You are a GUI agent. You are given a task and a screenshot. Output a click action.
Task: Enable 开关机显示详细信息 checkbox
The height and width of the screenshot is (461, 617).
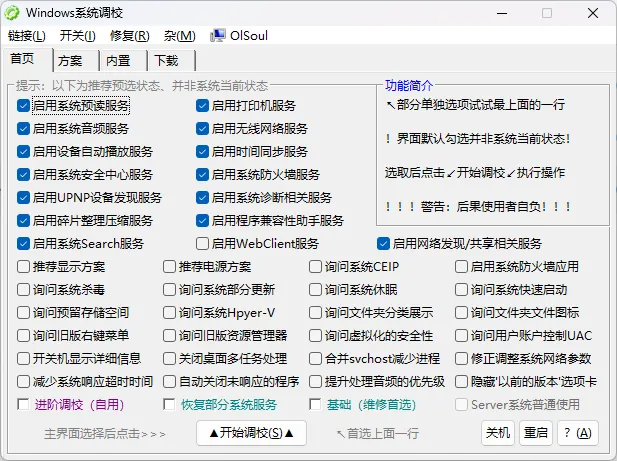pos(24,359)
